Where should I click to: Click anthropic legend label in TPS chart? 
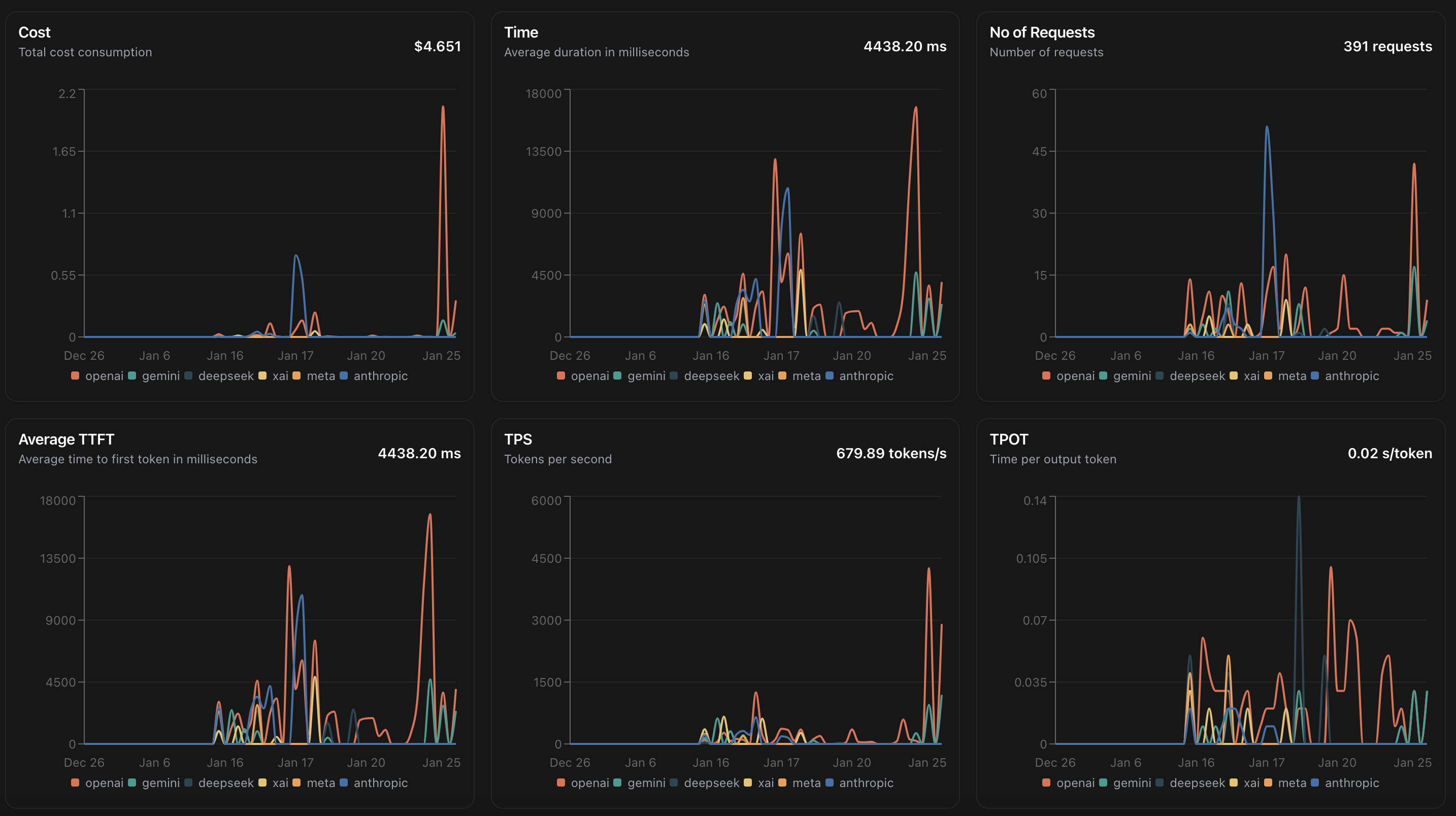(867, 783)
